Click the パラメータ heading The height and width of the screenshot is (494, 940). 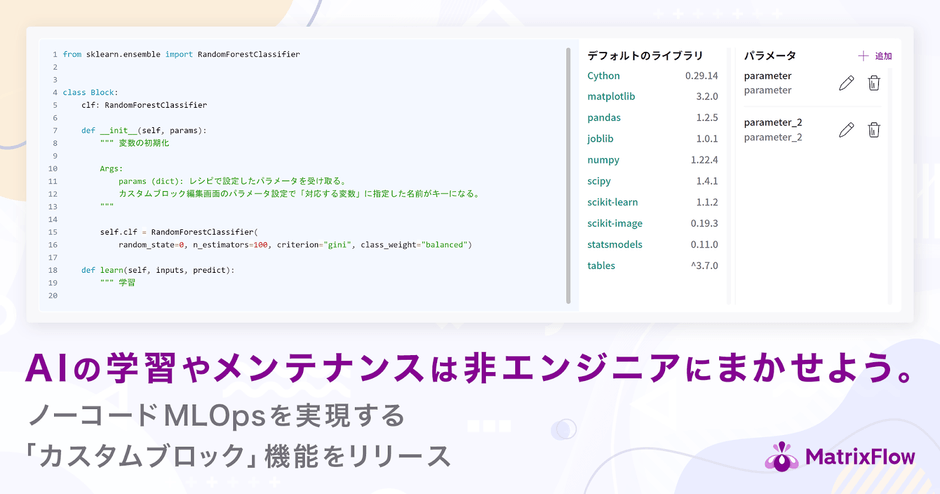point(770,55)
